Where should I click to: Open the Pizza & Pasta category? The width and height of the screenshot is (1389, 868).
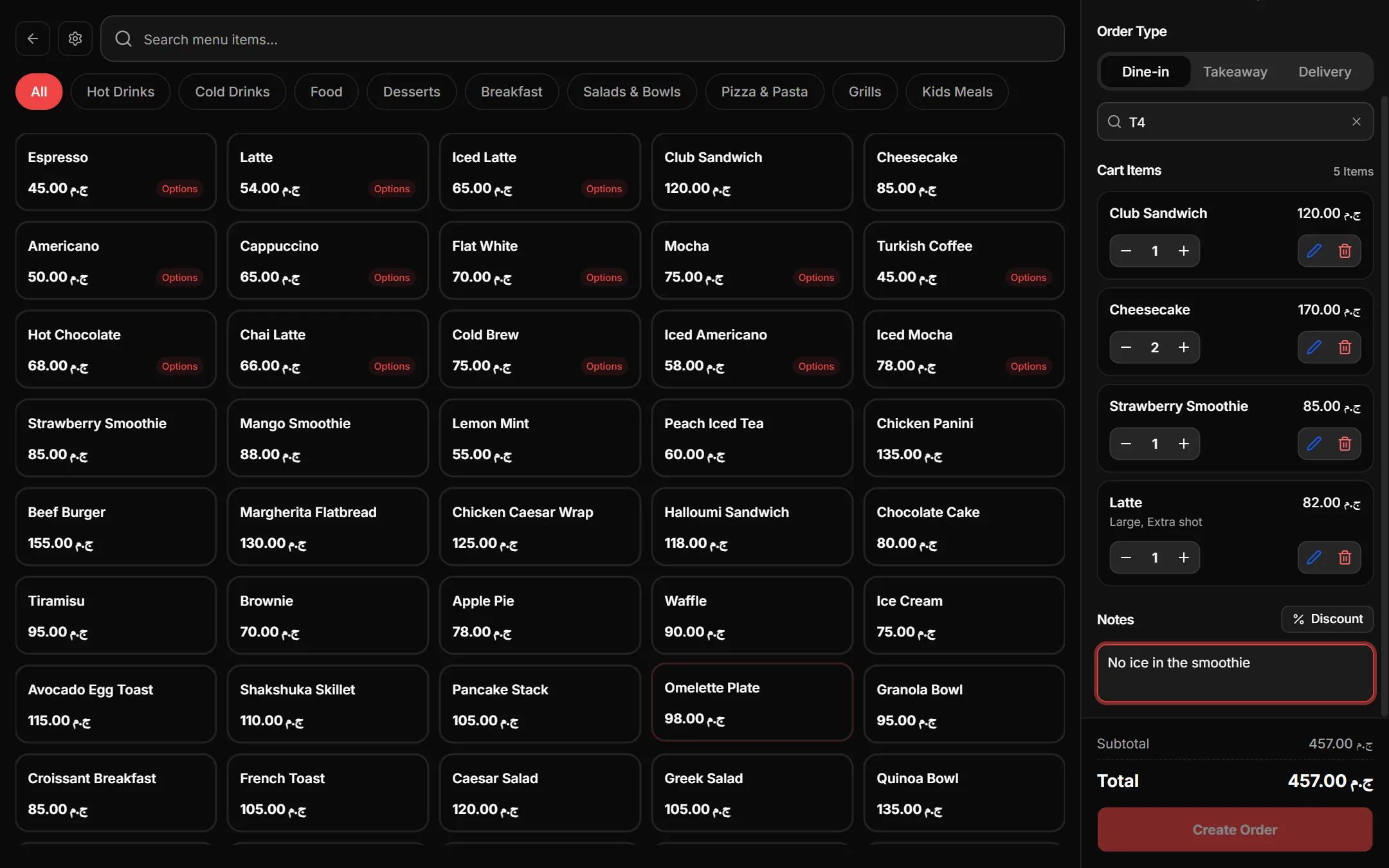[x=765, y=91]
